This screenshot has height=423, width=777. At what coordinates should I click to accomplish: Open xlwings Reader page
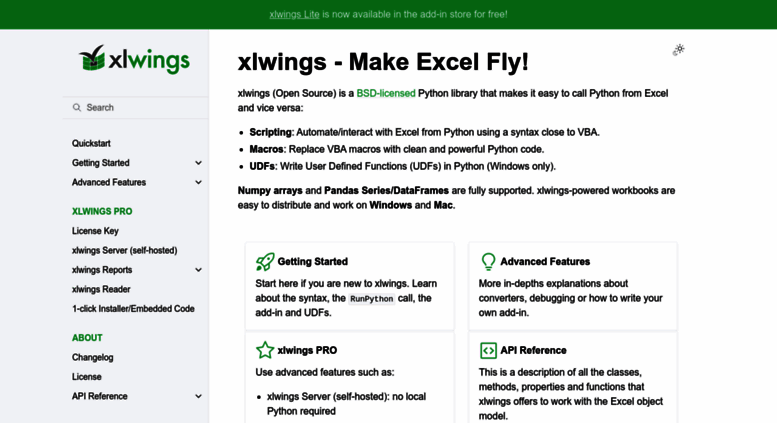tap(101, 289)
